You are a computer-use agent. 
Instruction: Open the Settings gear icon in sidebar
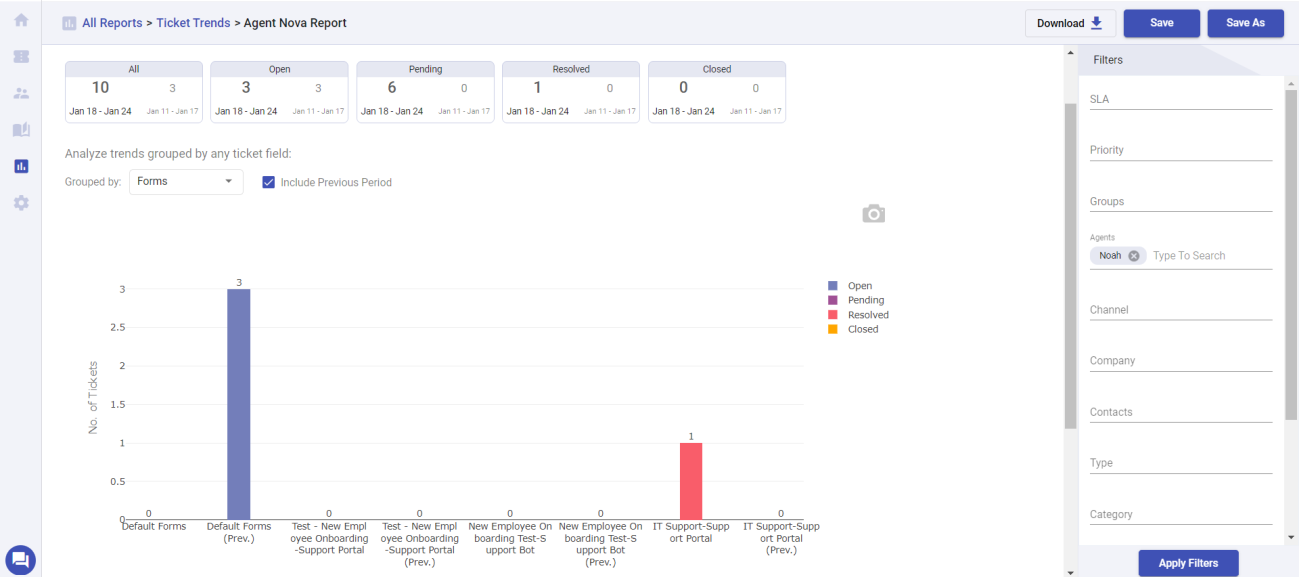pos(20,202)
